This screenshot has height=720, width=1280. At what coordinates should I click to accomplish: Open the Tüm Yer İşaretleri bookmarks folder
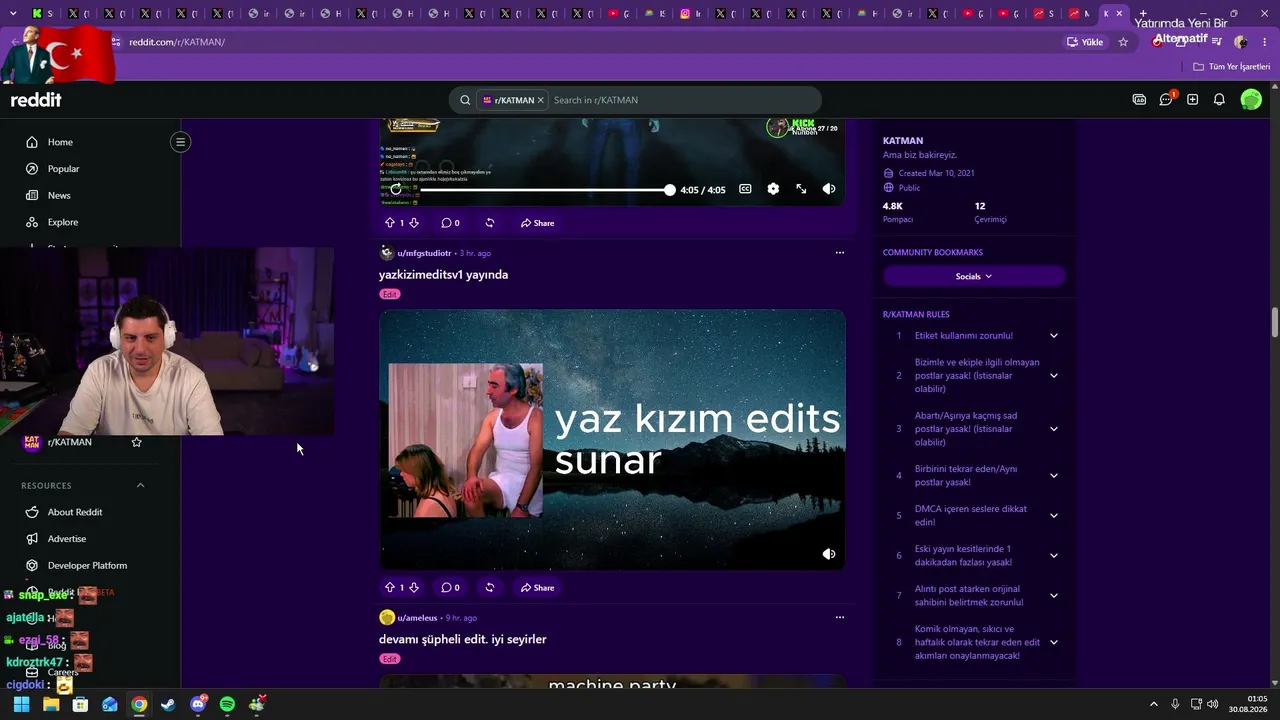[x=1232, y=67]
